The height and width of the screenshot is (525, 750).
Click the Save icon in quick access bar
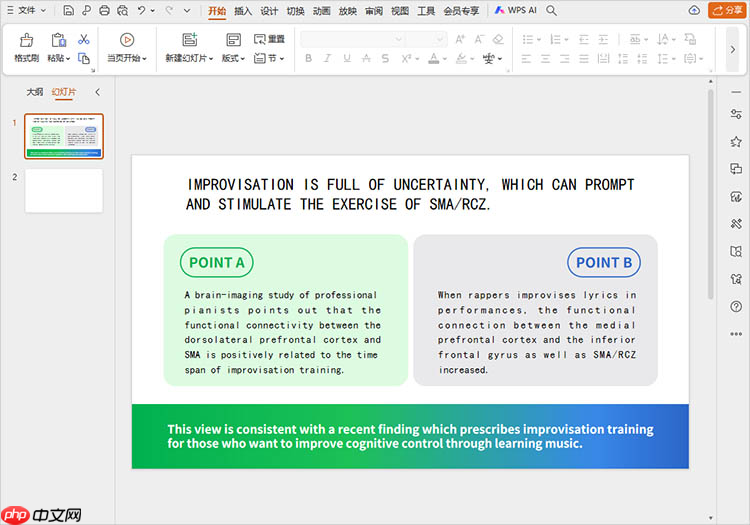click(x=68, y=11)
